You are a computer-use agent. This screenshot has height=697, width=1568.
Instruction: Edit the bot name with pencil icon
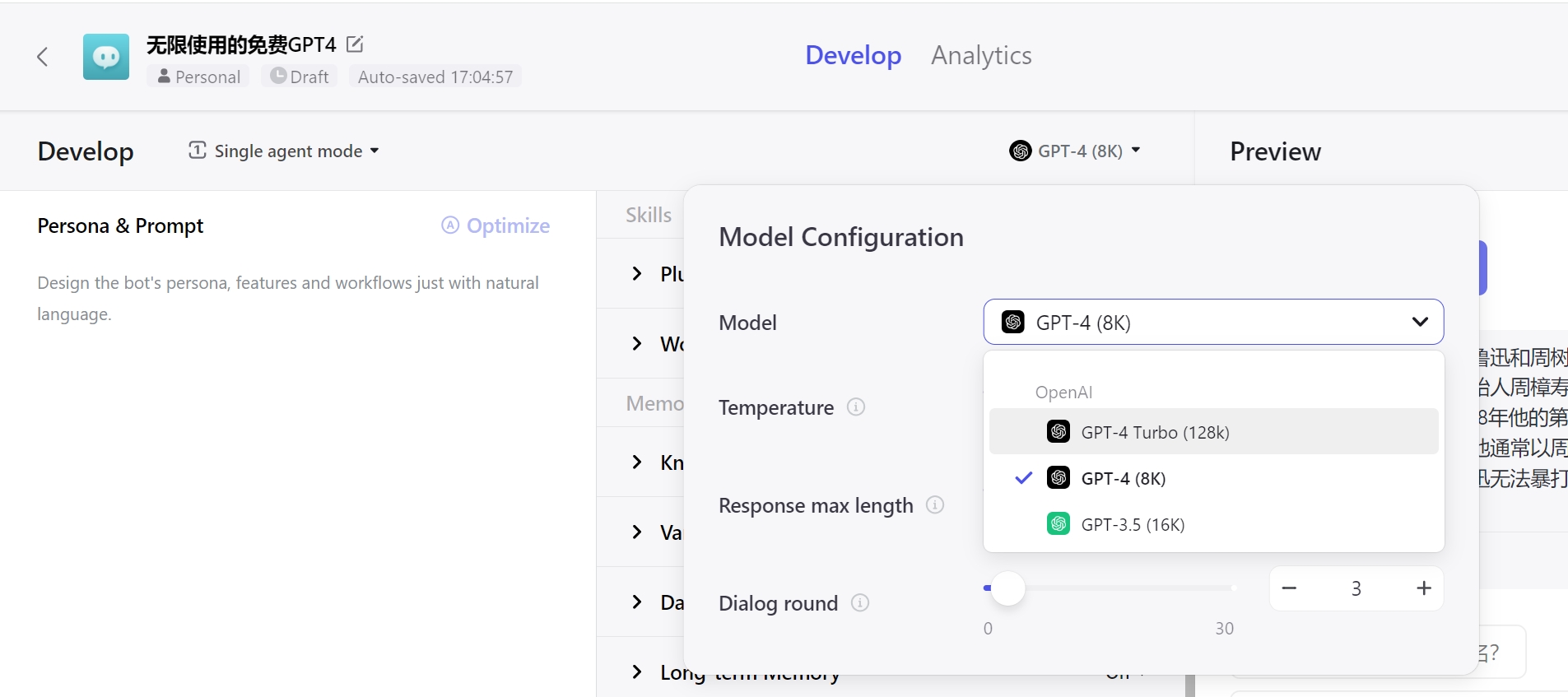pos(355,44)
